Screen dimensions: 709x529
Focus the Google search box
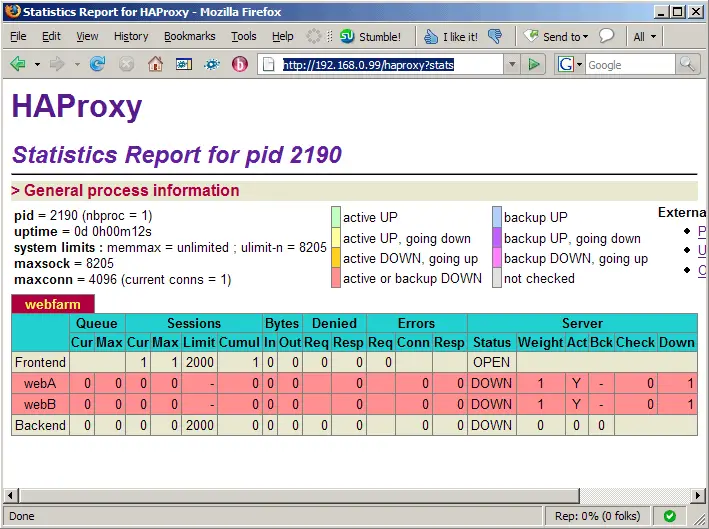pos(630,65)
